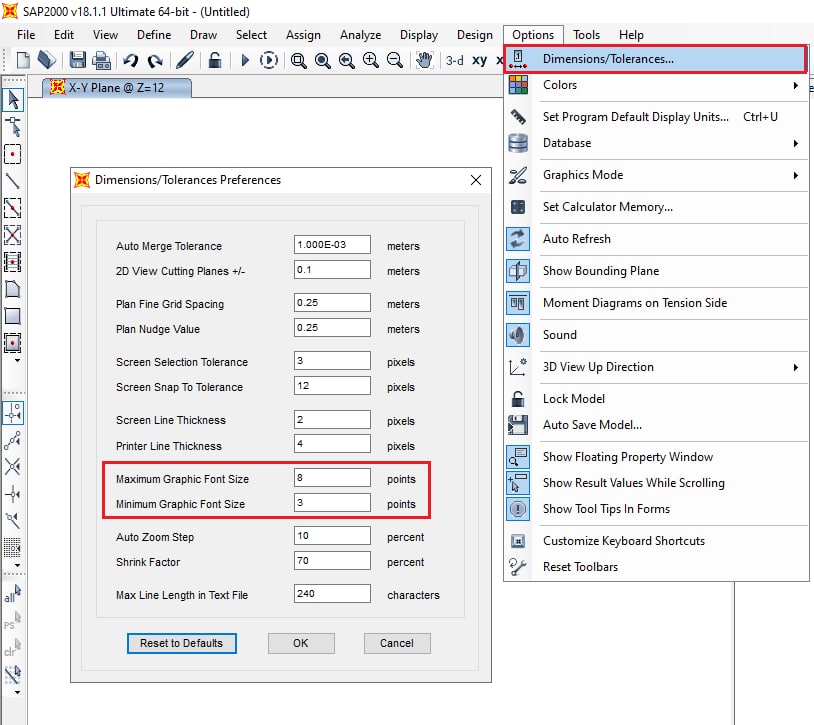Click the Colors palette icon in Options menu
This screenshot has width=814, height=725.
[x=518, y=85]
